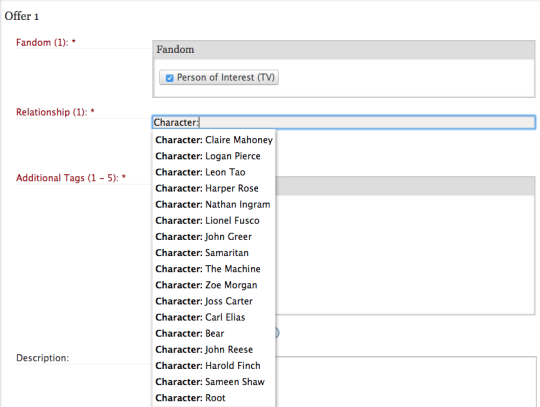Click the Relationship (1) field label

(55, 112)
